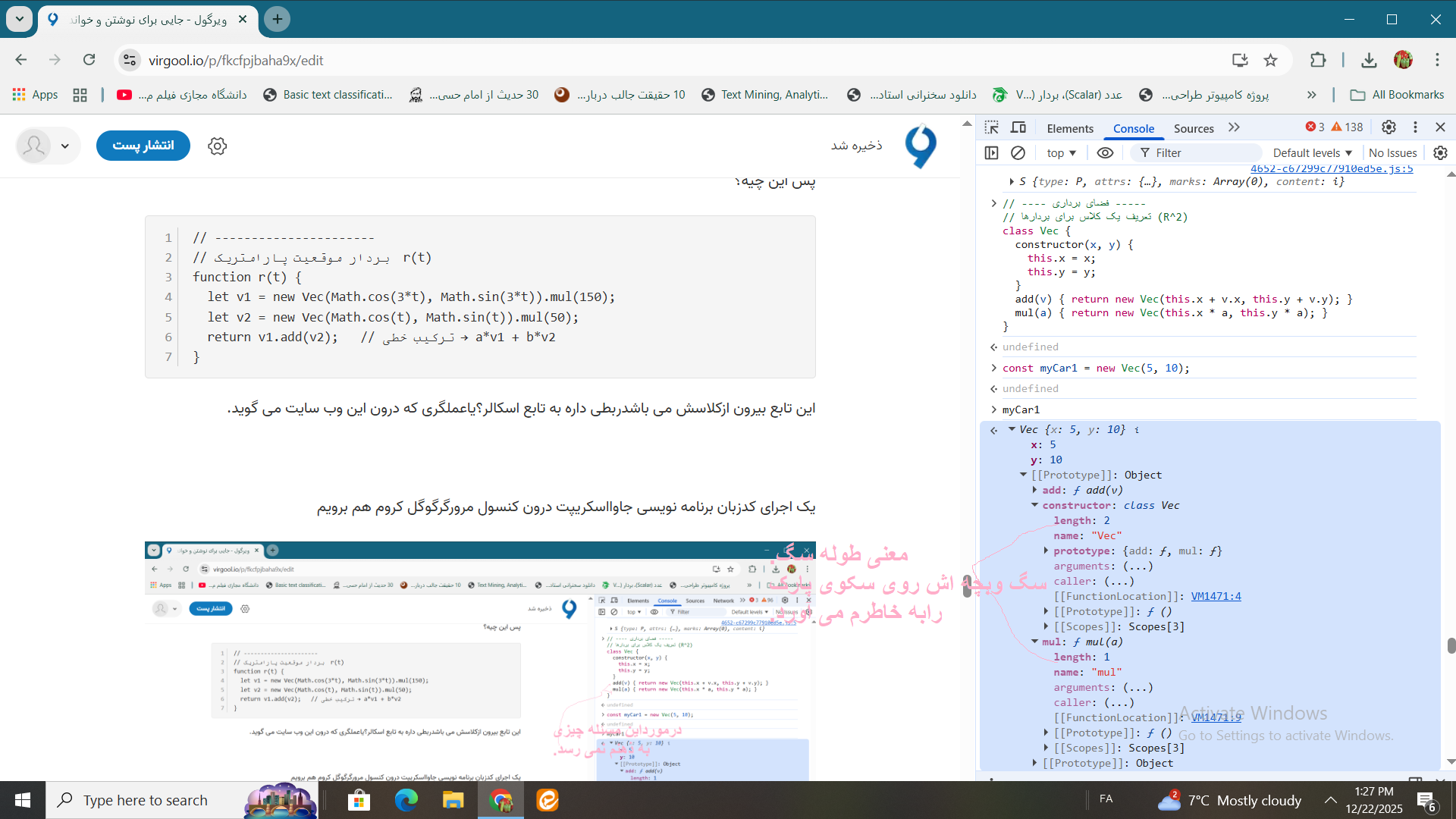Toggle device toolbar emulation mode

coord(1018,127)
